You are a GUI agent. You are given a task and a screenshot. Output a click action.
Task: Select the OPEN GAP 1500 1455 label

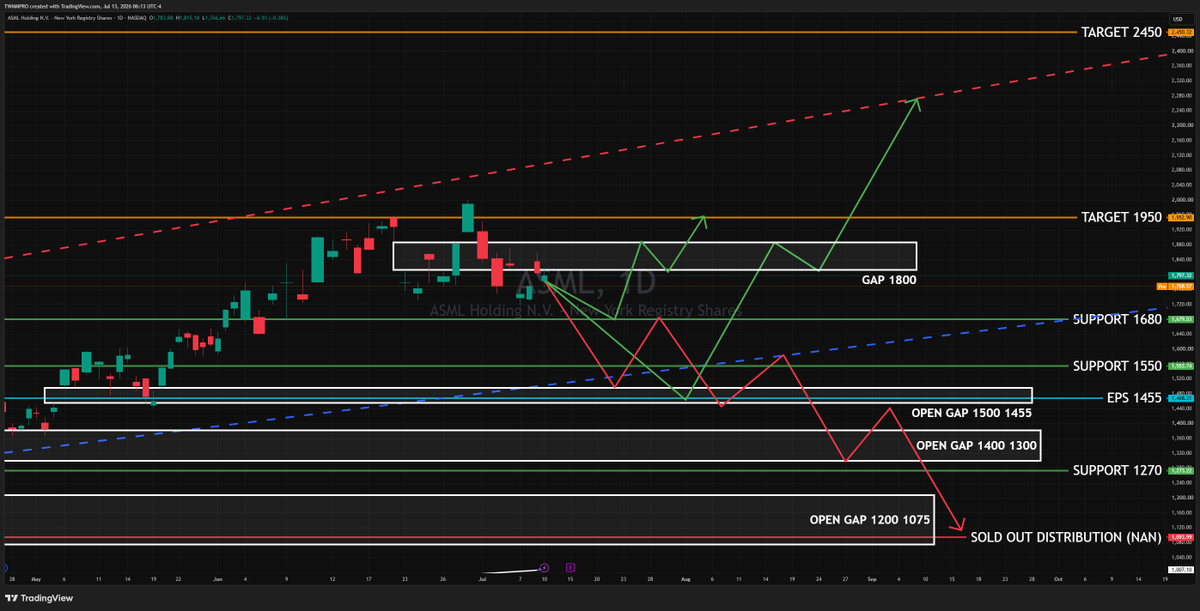coord(971,413)
